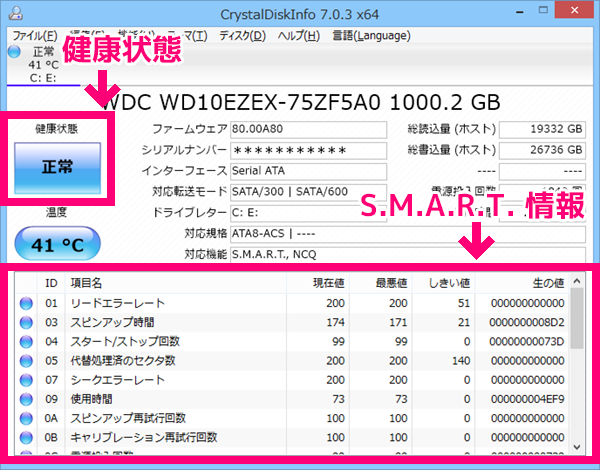Click the blue status orb in disk tab
This screenshot has height=470, width=600.
pos(14,51)
